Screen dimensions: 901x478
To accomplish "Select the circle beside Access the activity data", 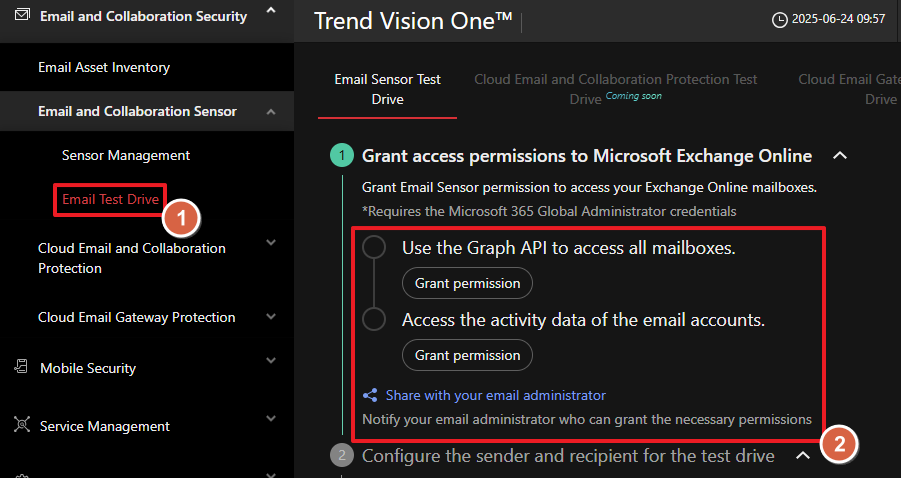I will pyautogui.click(x=374, y=320).
